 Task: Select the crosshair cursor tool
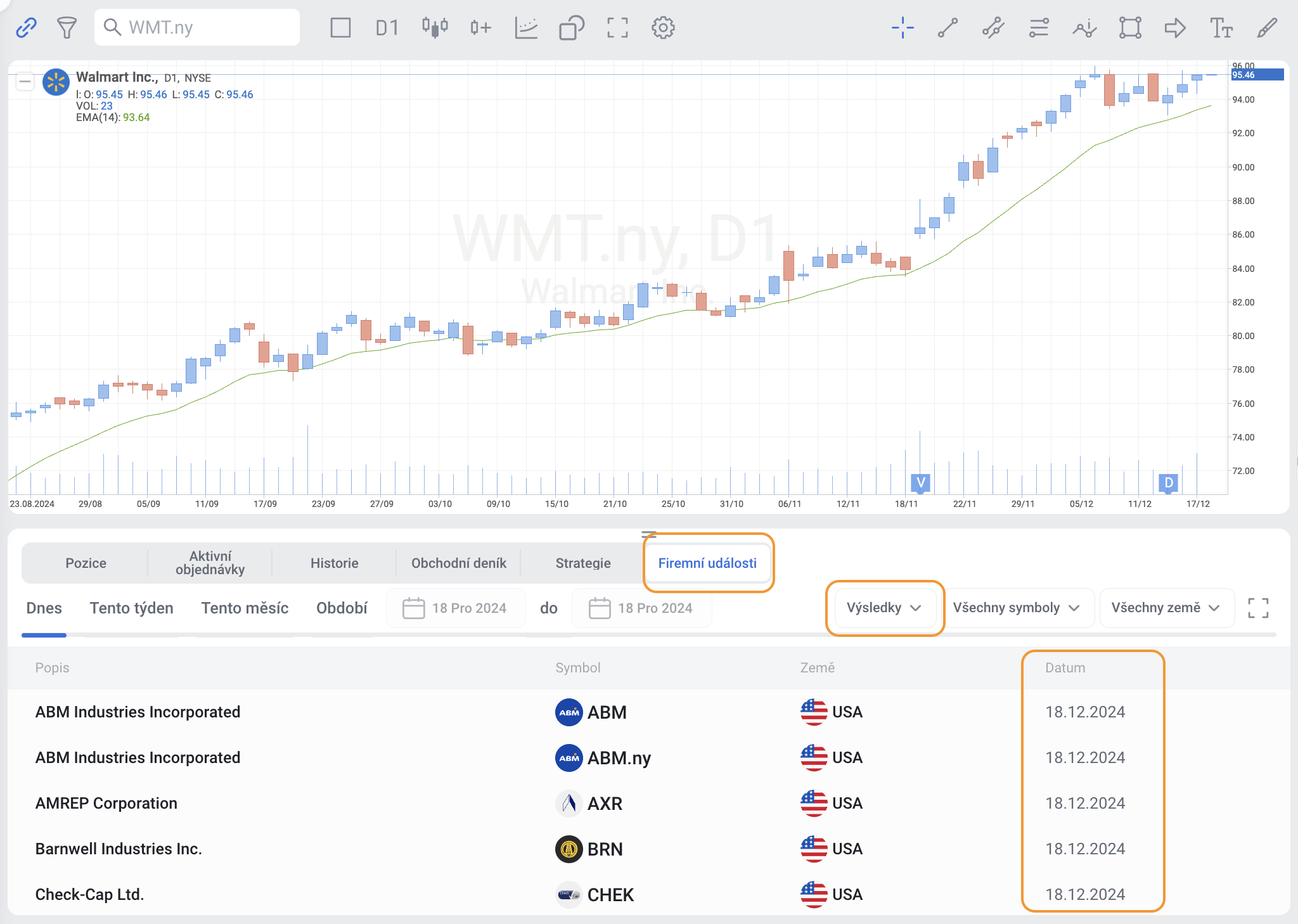click(903, 27)
